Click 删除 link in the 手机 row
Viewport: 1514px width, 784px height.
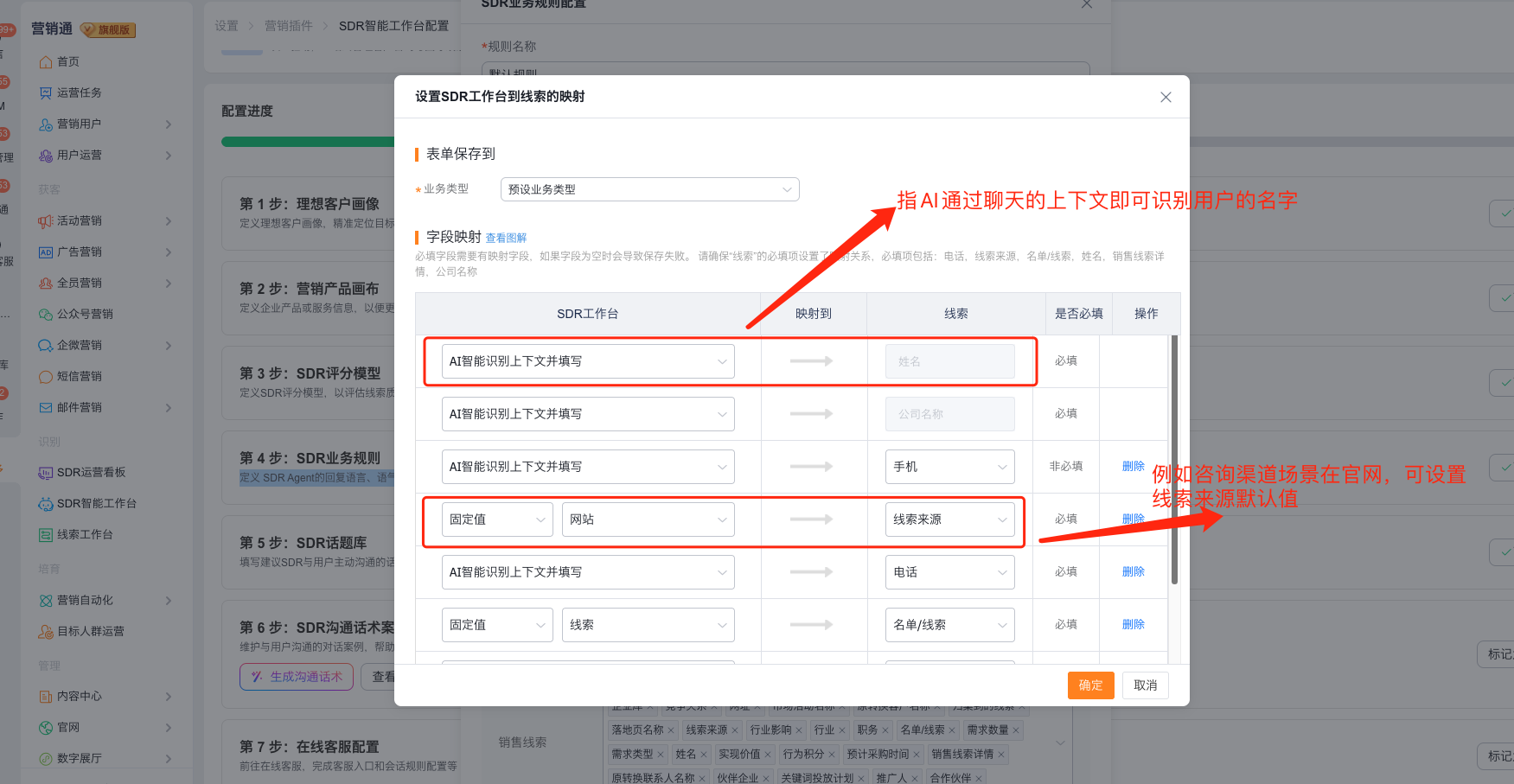click(x=1133, y=467)
